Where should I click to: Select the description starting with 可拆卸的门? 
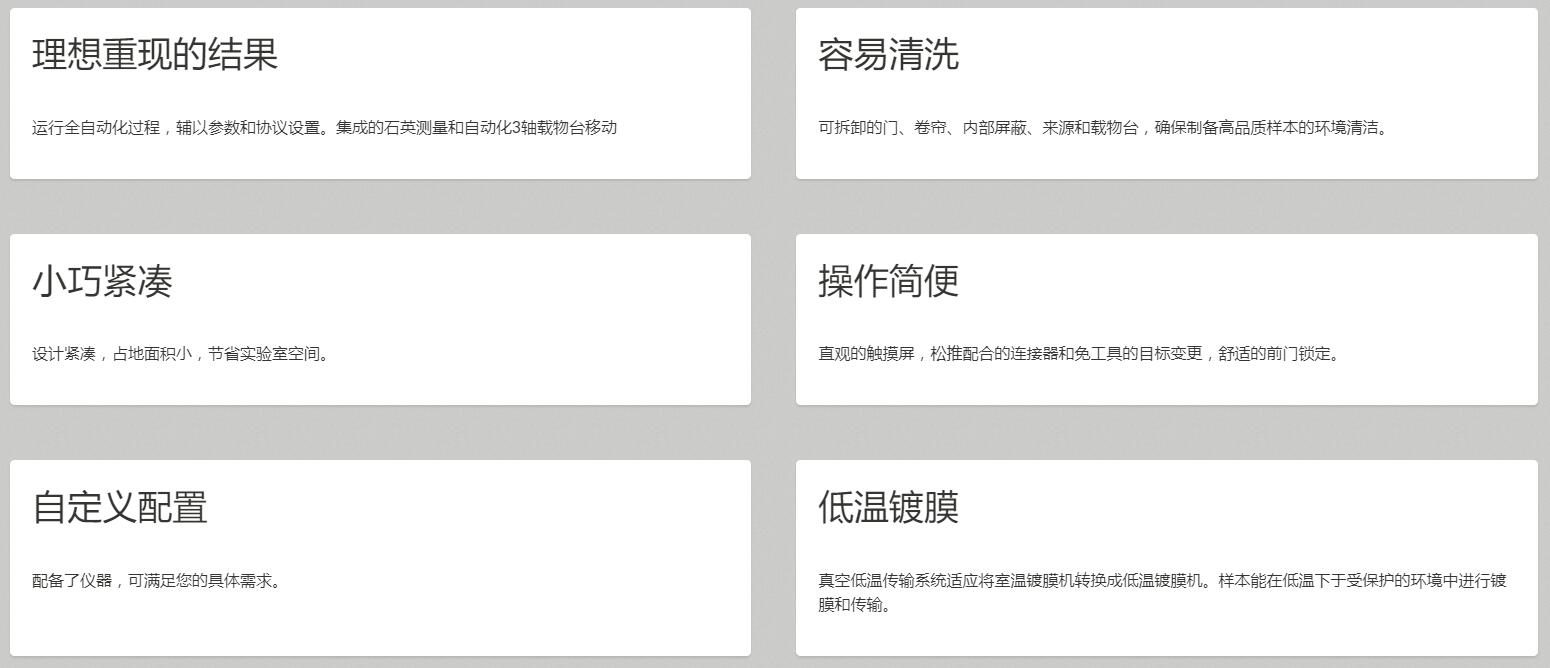pos(1103,128)
